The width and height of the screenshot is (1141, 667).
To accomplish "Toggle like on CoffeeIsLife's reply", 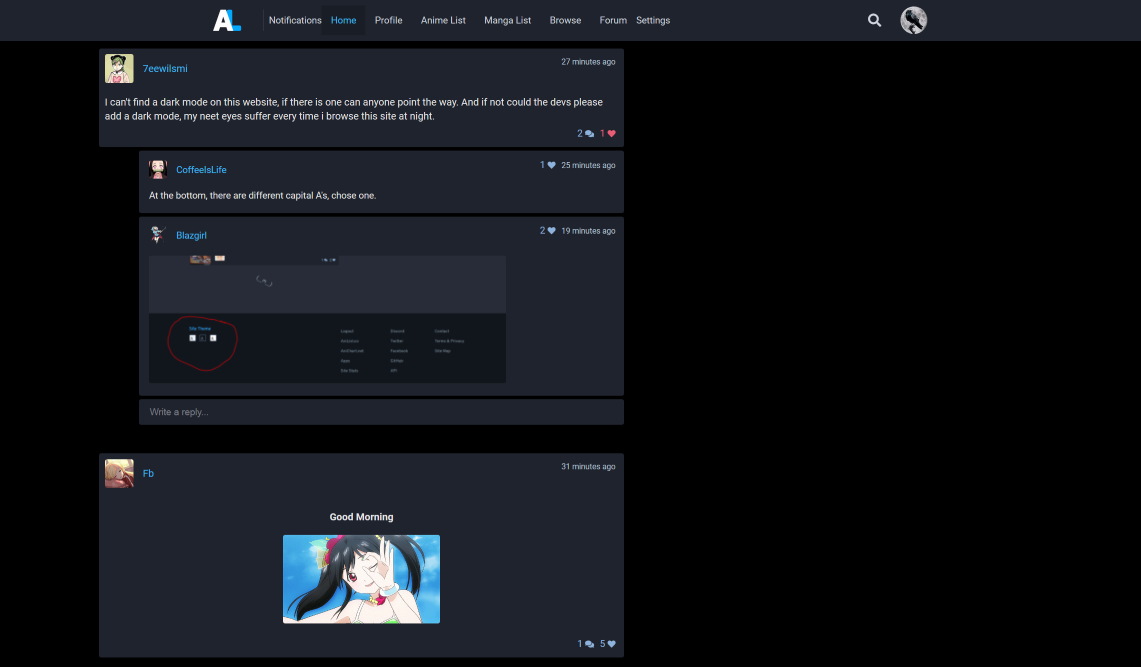I will [550, 165].
